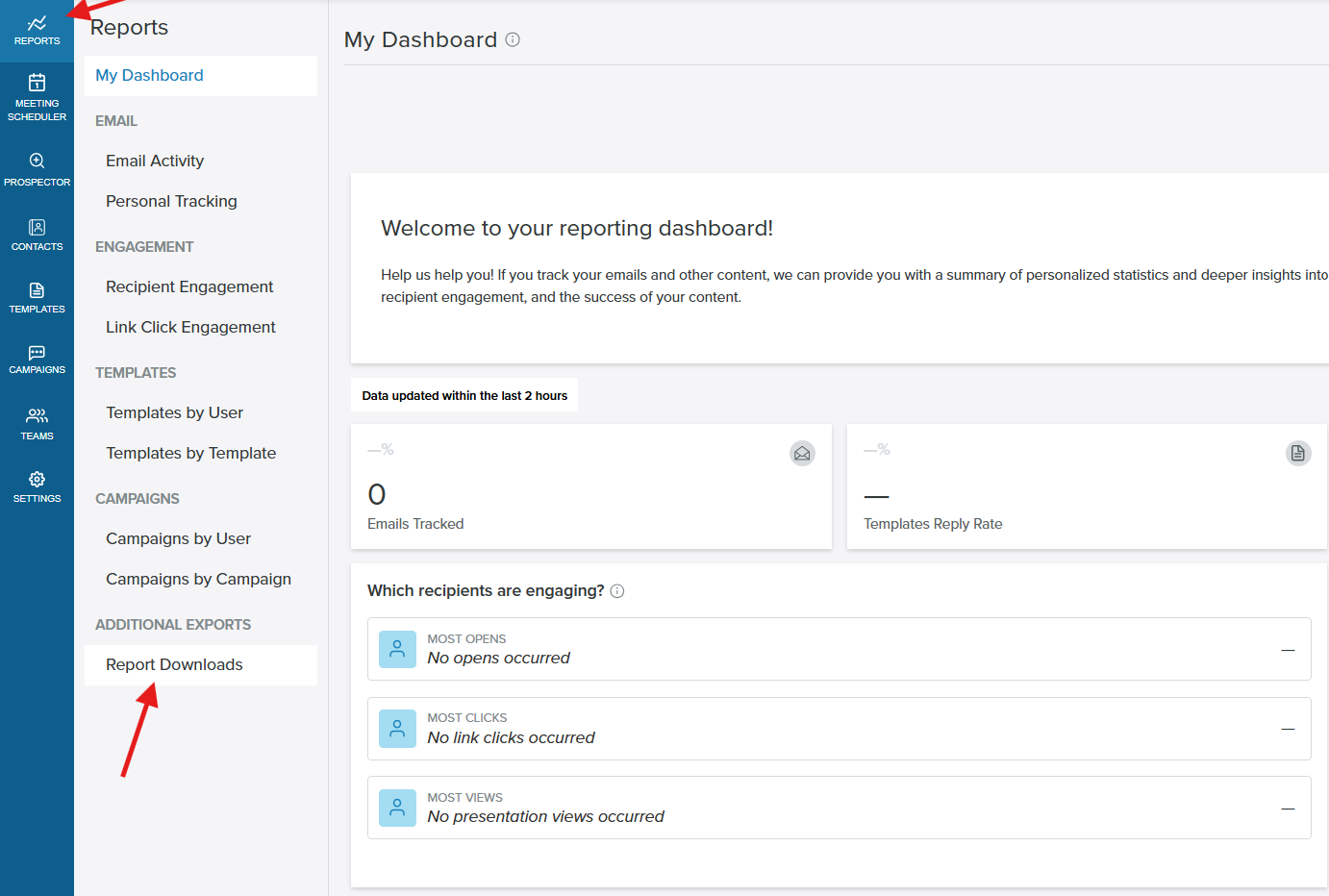
Task: Go to Contacts in the sidebar
Action: pyautogui.click(x=37, y=235)
